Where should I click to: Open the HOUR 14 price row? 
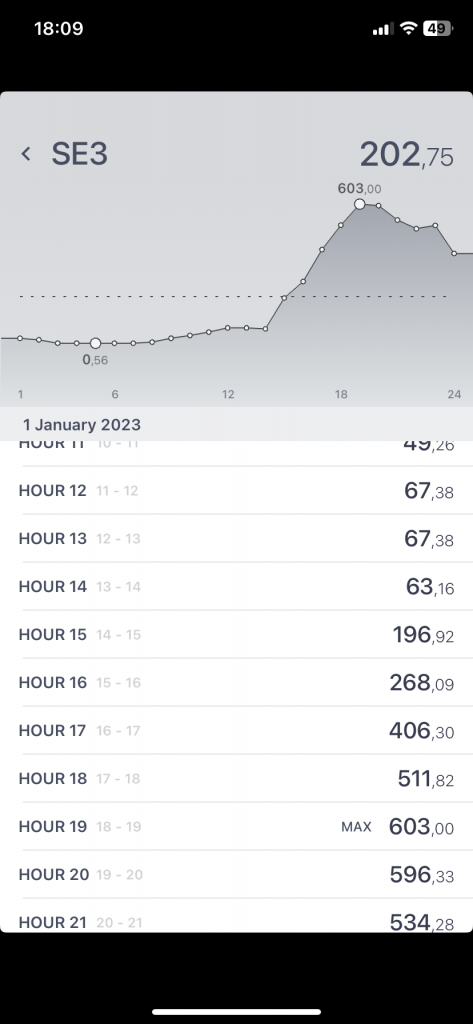click(236, 586)
